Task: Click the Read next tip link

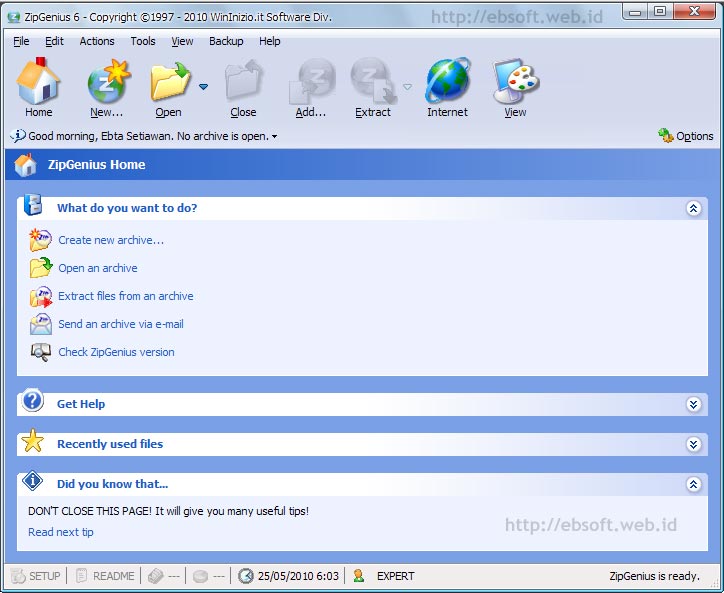Action: (61, 532)
